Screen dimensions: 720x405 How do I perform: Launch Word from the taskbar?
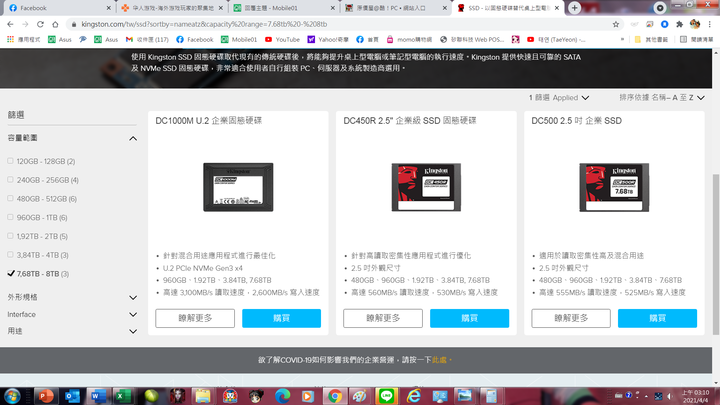tap(98, 396)
